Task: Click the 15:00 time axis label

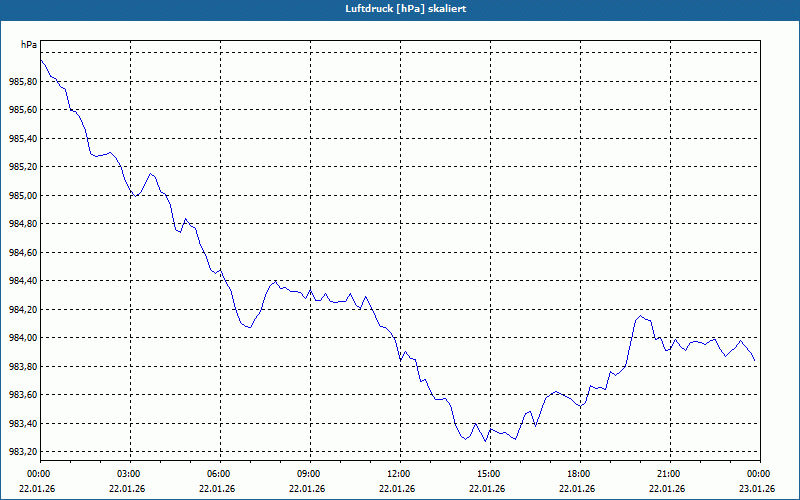Action: [x=490, y=474]
